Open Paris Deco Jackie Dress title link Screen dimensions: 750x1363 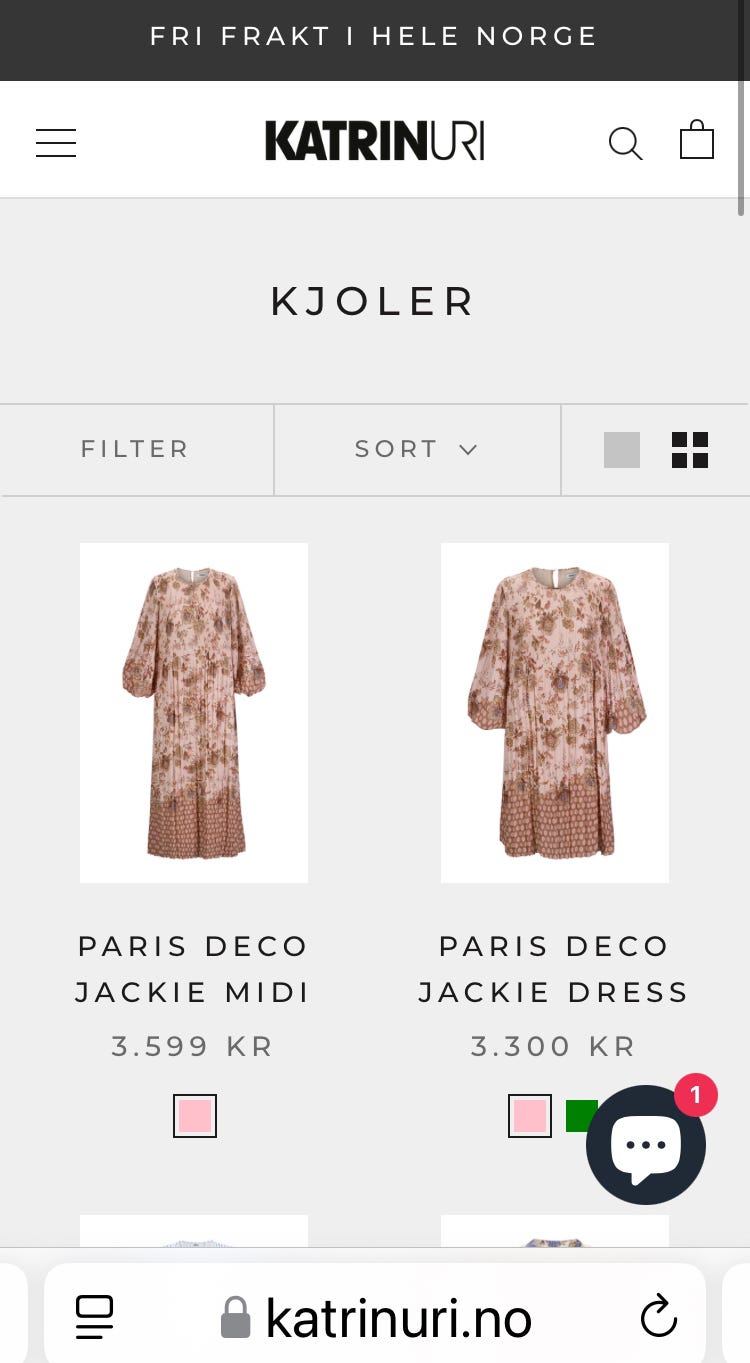tap(554, 969)
